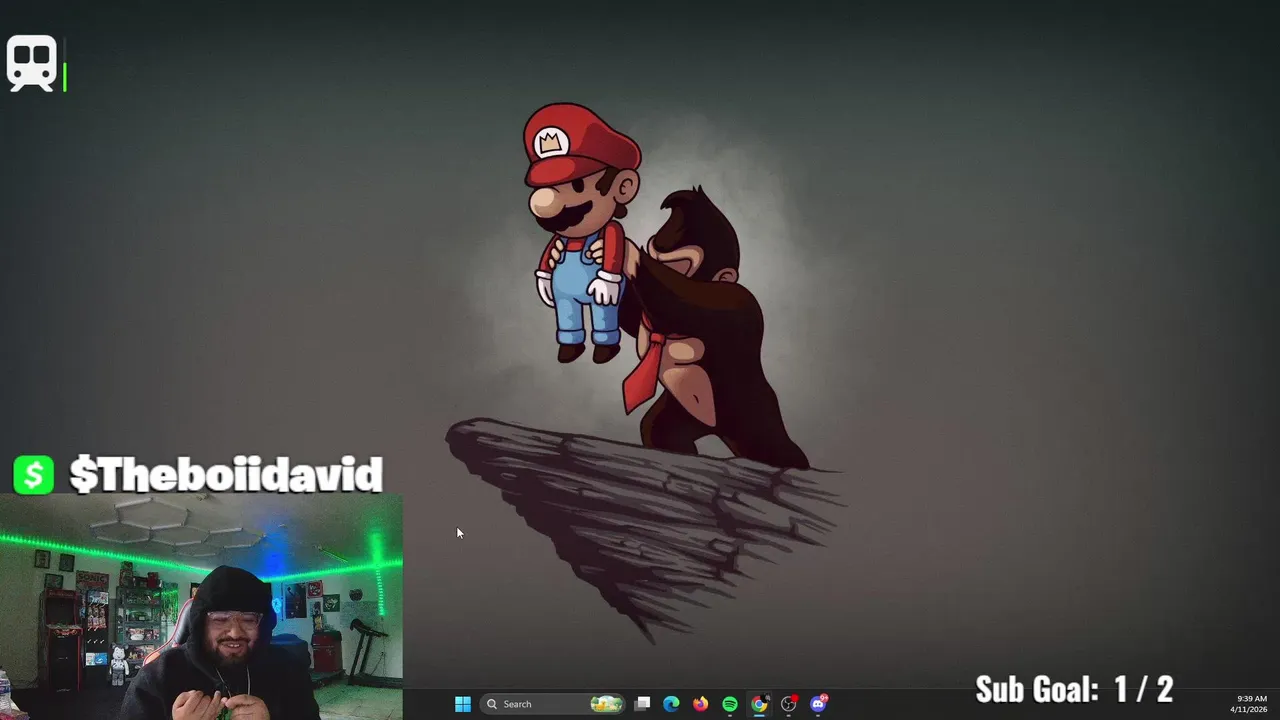Launch Microsoft Edge from the taskbar
1280x720 pixels.
pyautogui.click(x=672, y=704)
